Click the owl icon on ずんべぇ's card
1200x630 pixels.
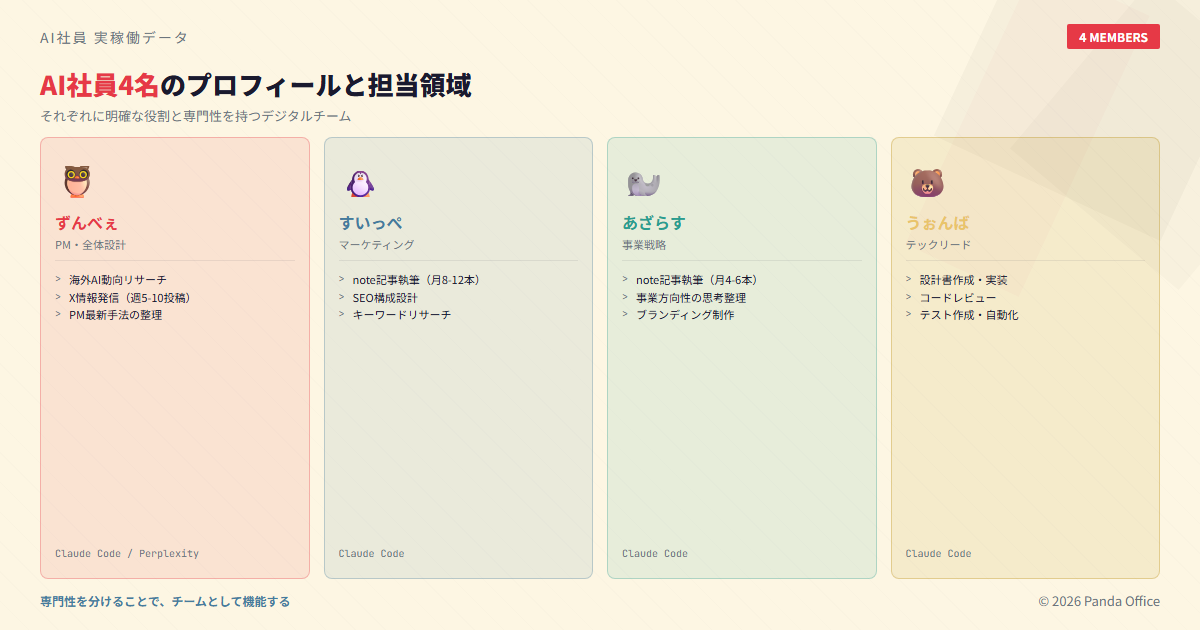pos(75,182)
